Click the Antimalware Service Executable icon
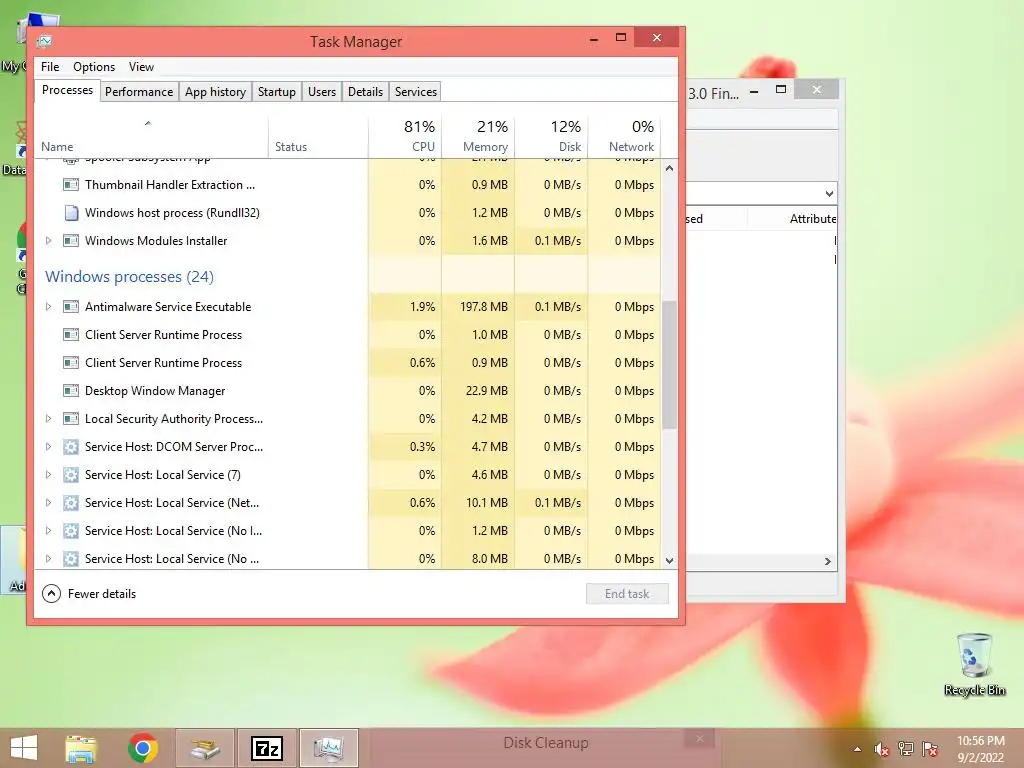 click(71, 307)
